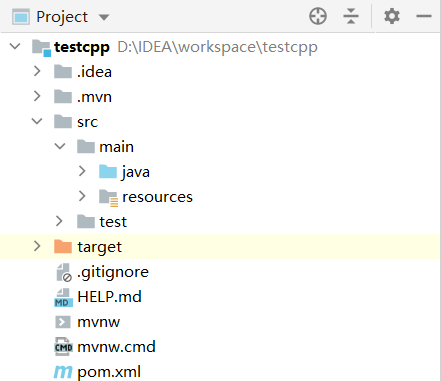This screenshot has width=441, height=381.
Task: Click the .gitignore file icon
Action: [64, 272]
